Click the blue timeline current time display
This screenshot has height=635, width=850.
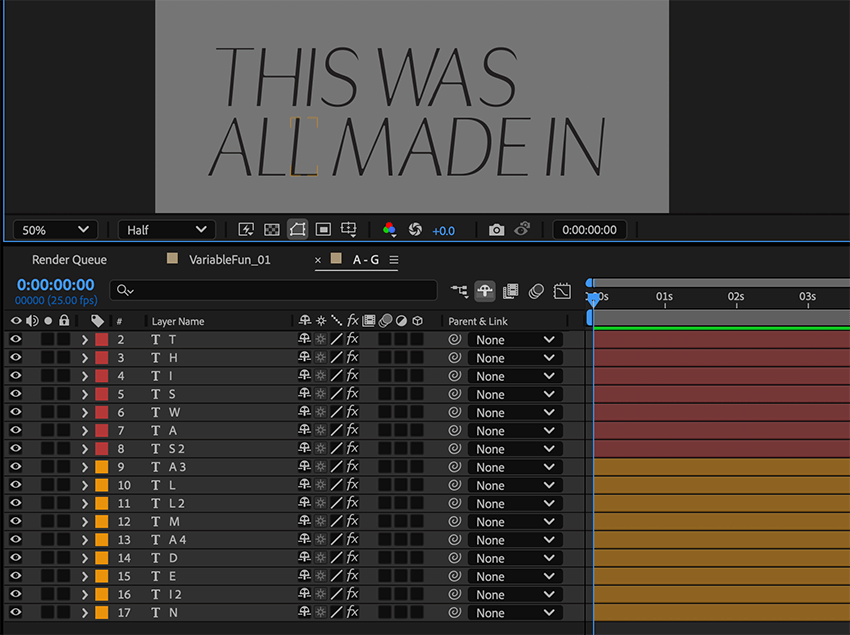pos(55,285)
